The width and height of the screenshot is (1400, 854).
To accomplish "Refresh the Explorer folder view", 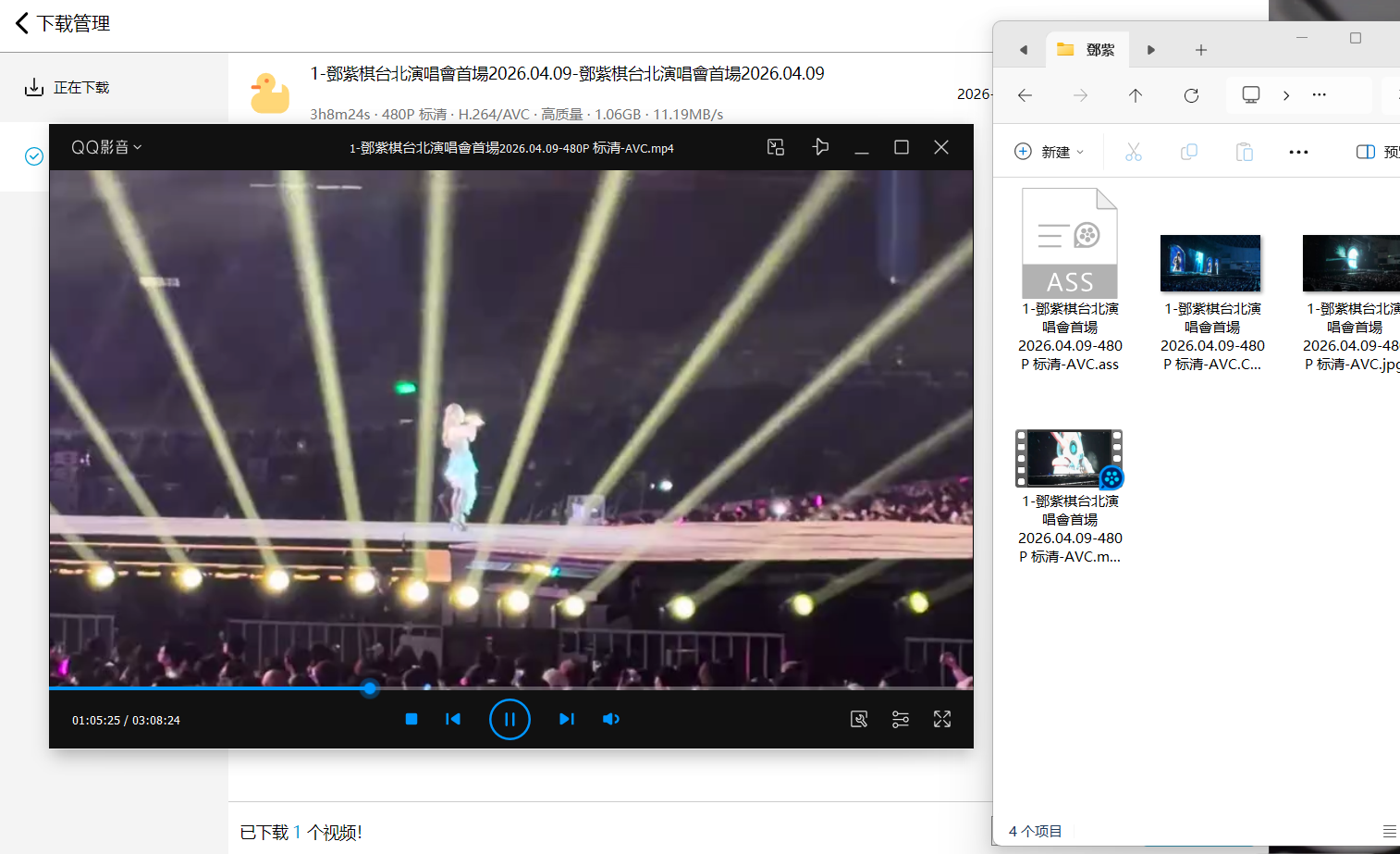I will pos(1191,95).
